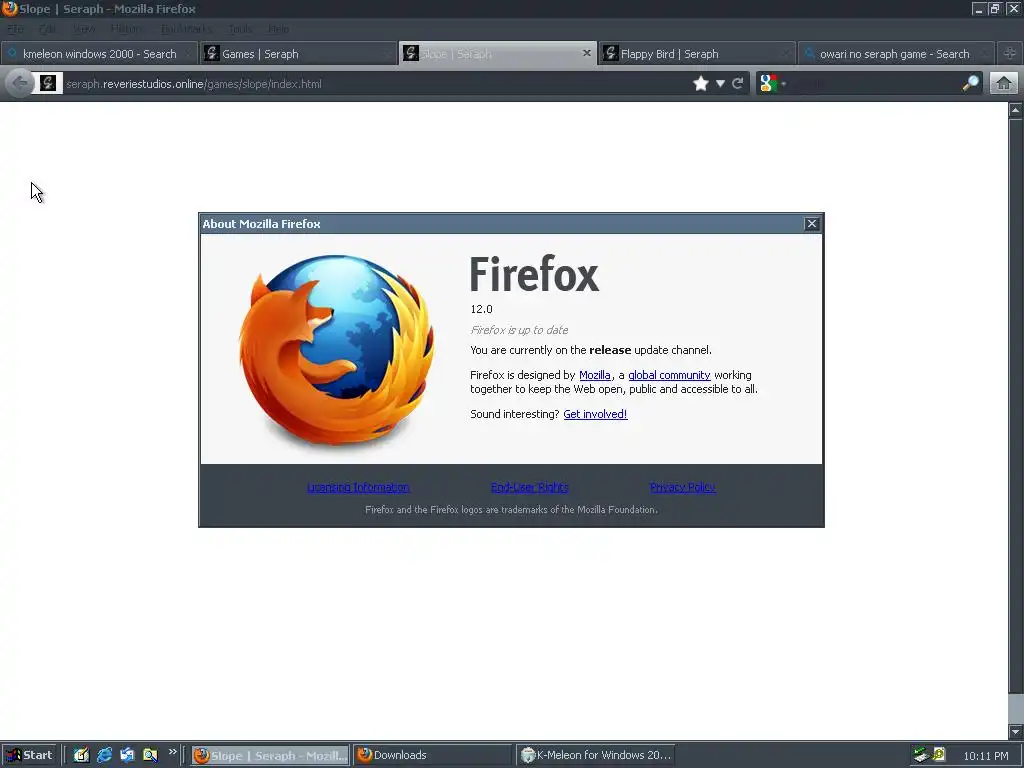Launch Internet Explorer from quick launch

[104, 755]
